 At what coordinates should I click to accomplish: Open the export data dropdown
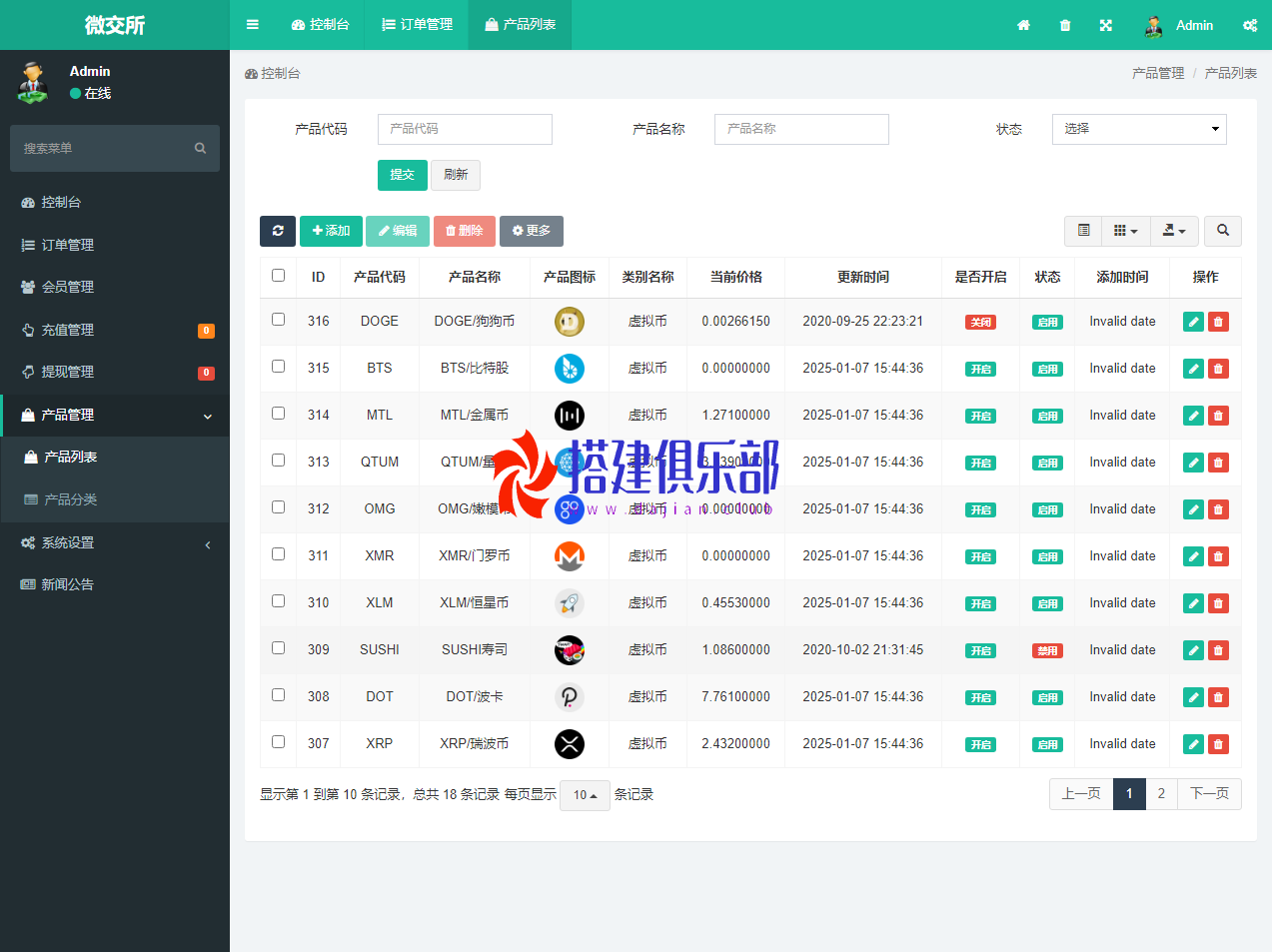pyautogui.click(x=1174, y=231)
